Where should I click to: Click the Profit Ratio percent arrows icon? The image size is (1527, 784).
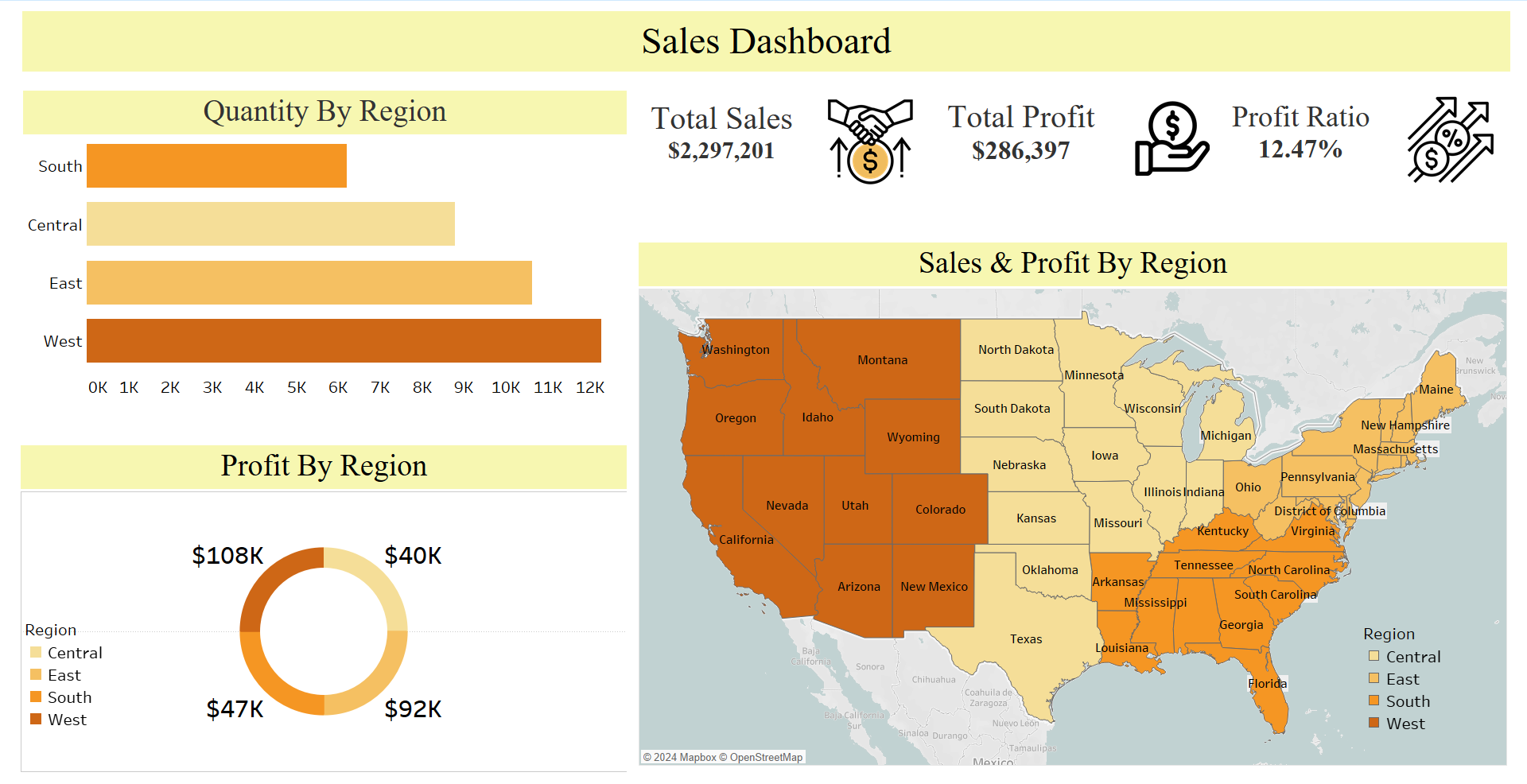(x=1449, y=140)
